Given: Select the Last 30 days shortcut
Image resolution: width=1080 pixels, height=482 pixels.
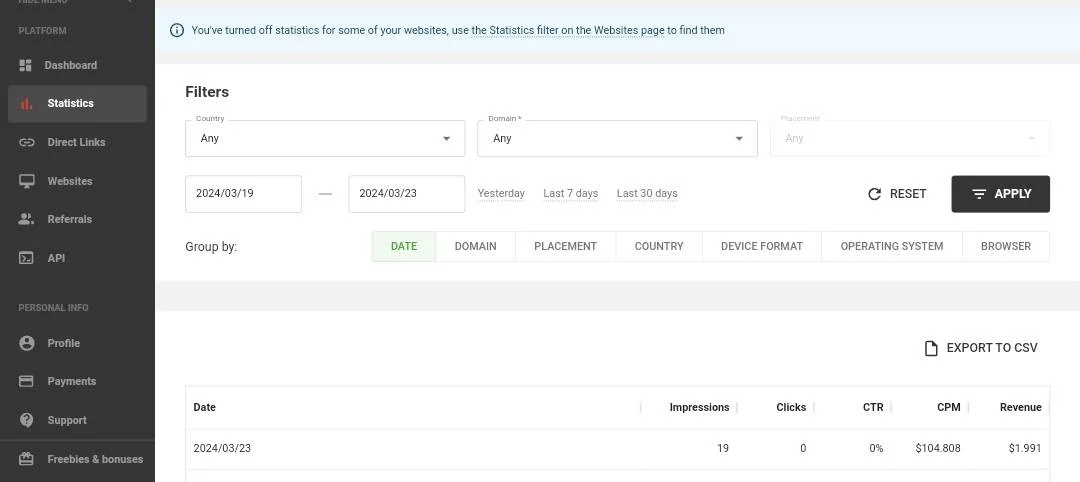Looking at the screenshot, I should pos(647,193).
